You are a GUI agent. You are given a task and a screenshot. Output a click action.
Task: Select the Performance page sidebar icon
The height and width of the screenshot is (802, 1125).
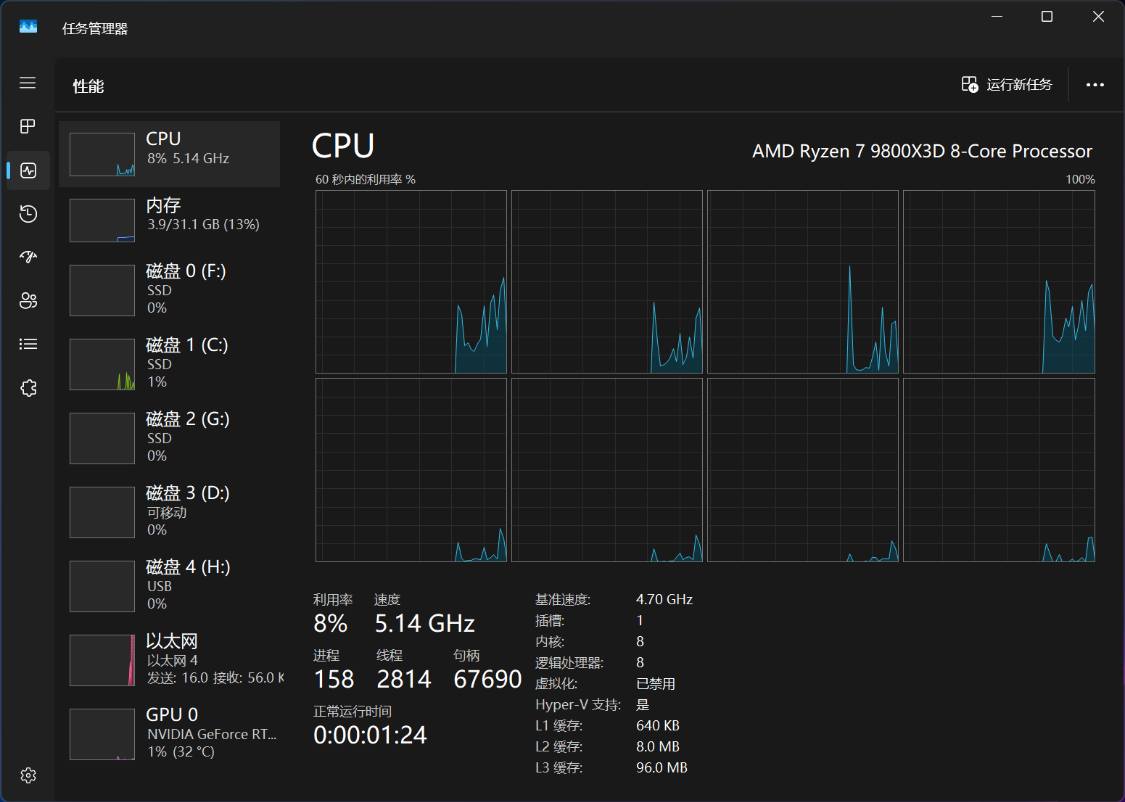pos(28,171)
